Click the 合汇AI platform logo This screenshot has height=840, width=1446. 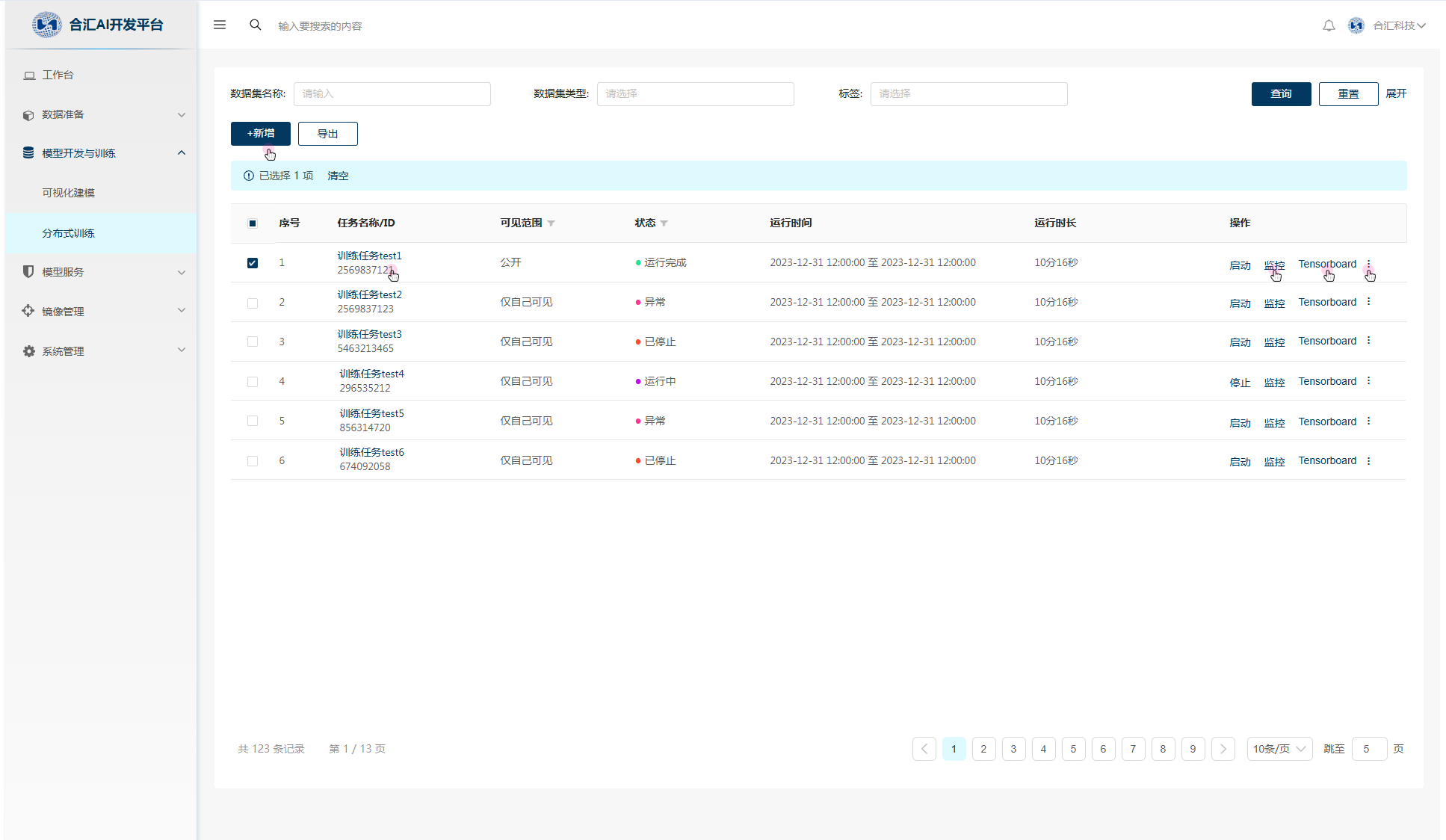coord(47,25)
